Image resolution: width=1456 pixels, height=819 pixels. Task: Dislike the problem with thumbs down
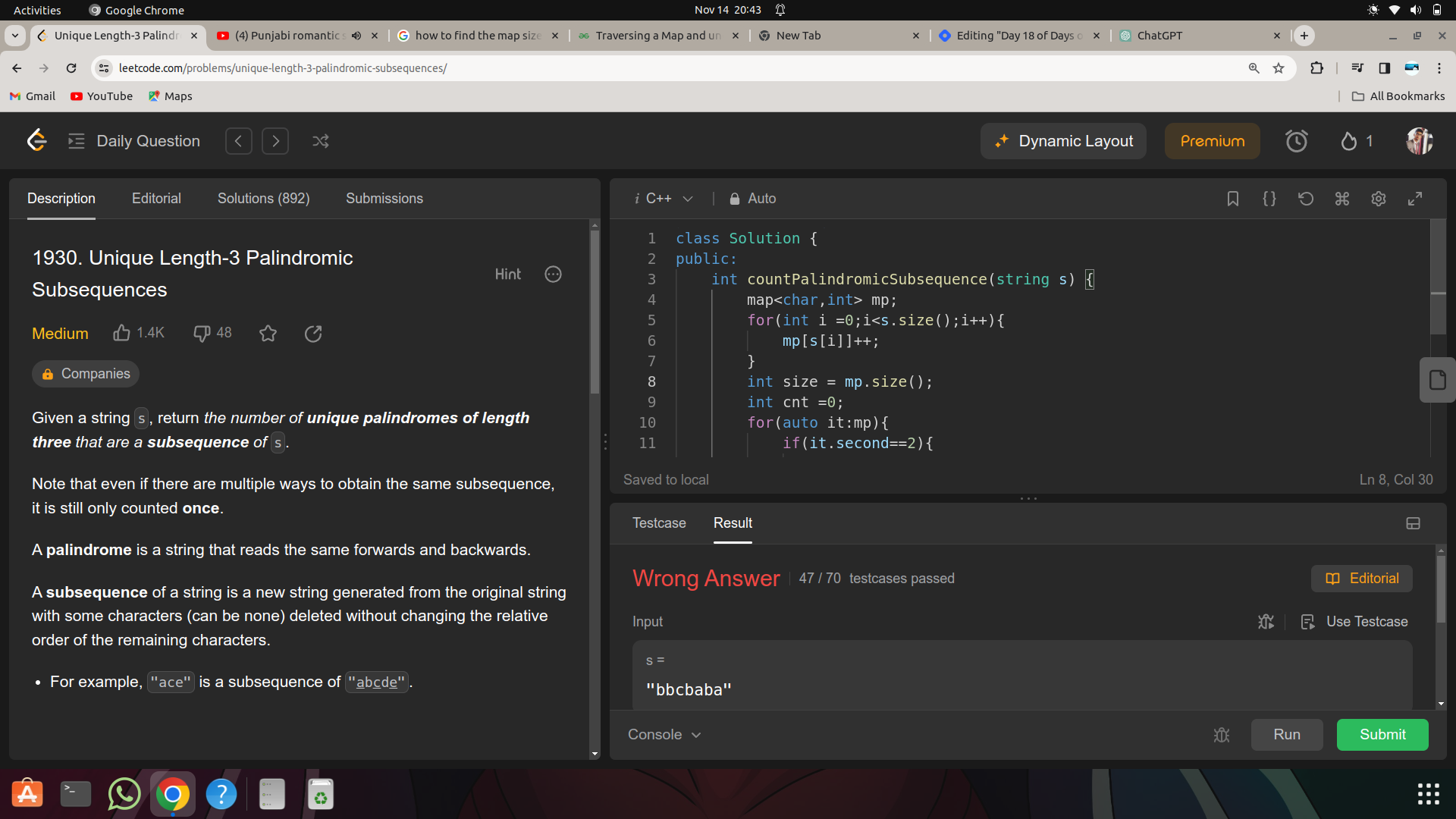pos(202,333)
